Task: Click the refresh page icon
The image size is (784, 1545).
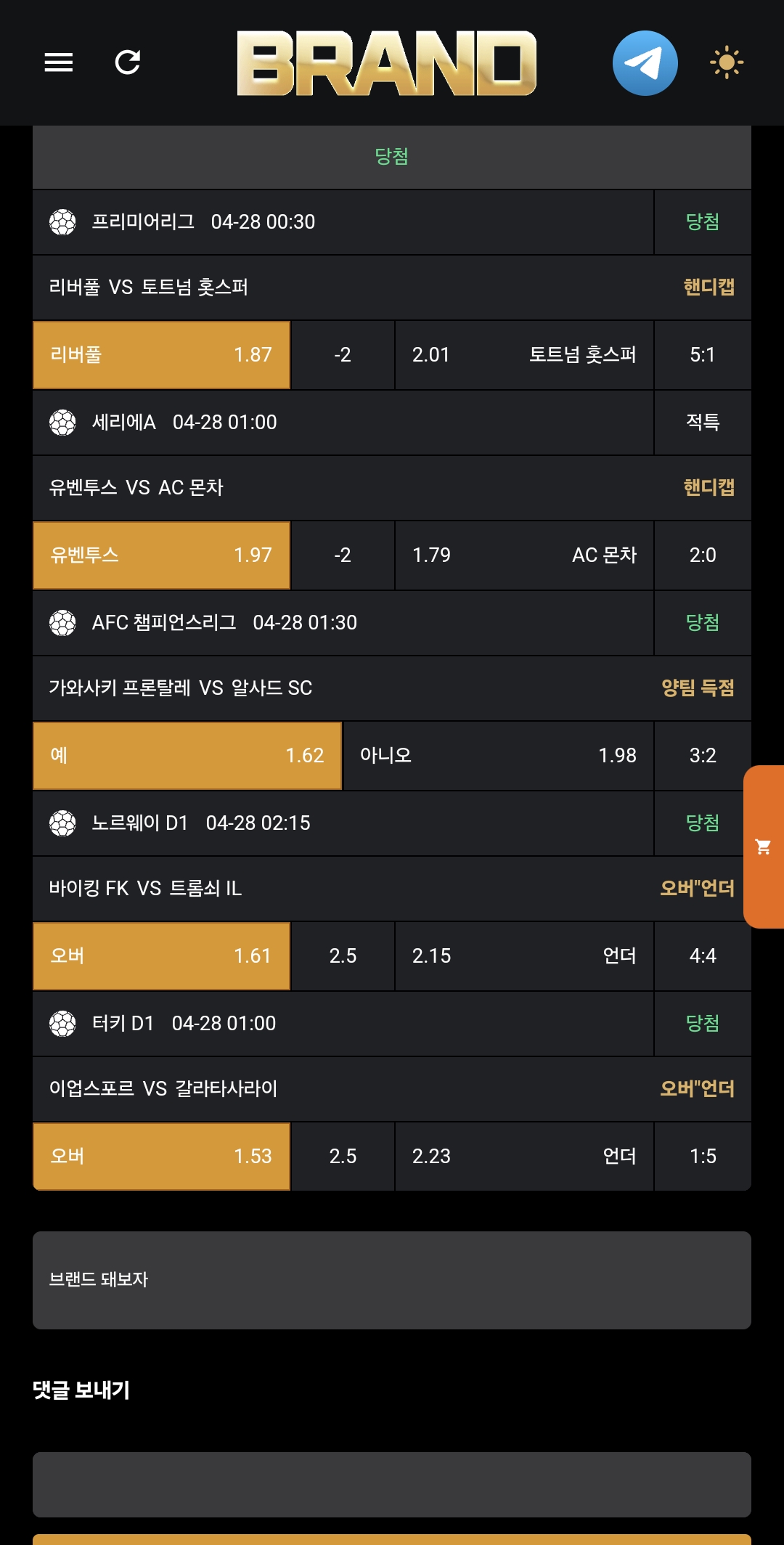Action: (128, 62)
